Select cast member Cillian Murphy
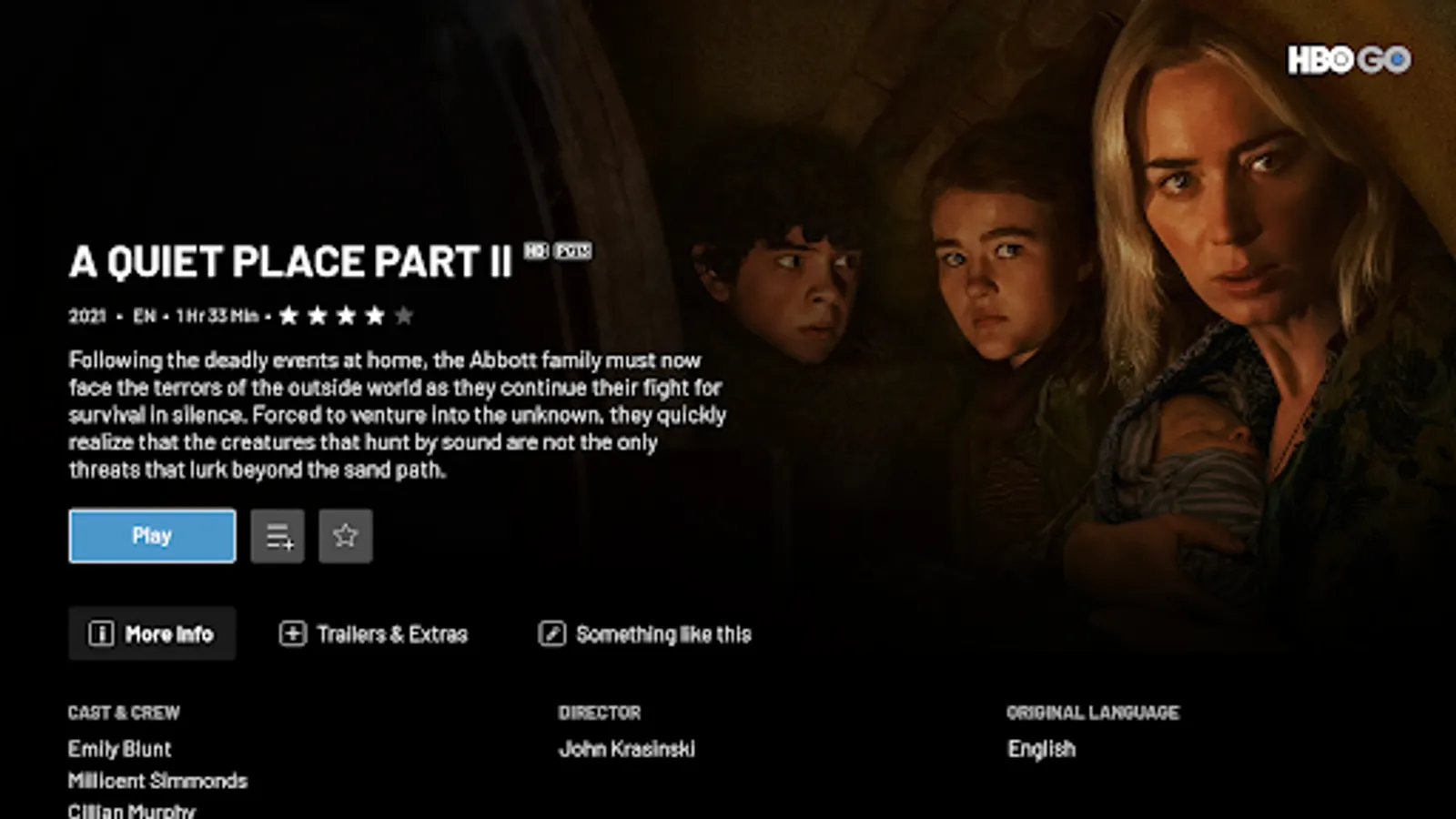1456x819 pixels. [132, 810]
